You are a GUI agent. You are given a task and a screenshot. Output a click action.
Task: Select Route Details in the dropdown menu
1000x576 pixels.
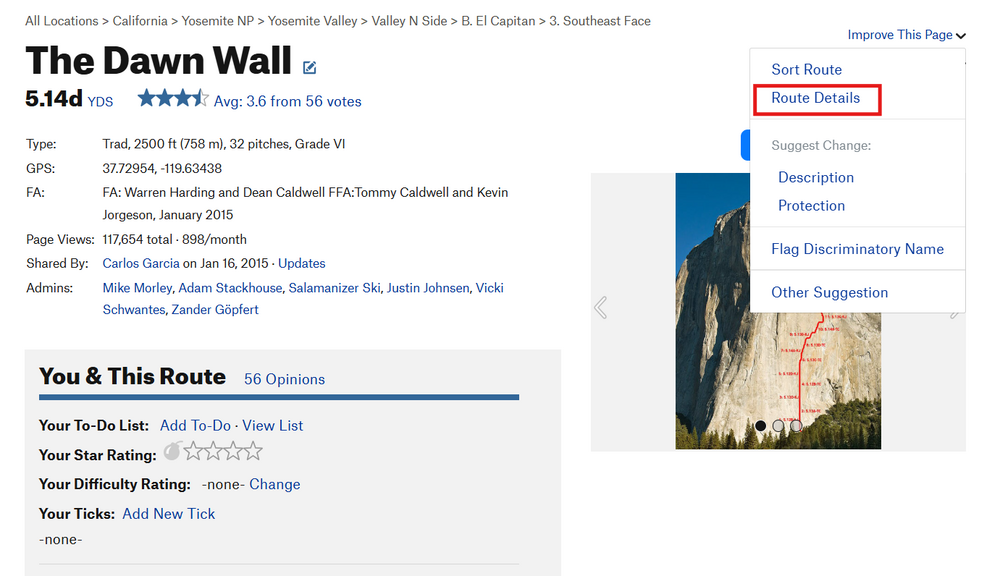point(815,98)
